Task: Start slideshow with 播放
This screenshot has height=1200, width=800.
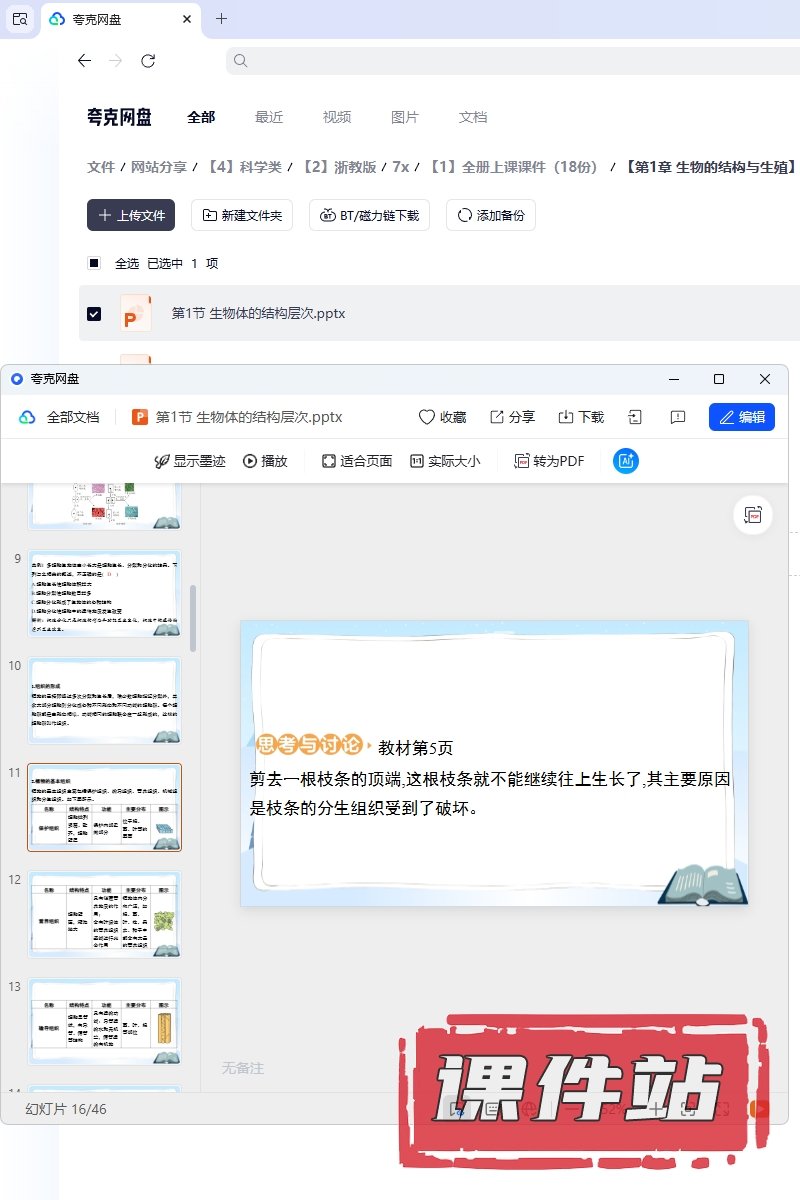Action: pyautogui.click(x=265, y=461)
